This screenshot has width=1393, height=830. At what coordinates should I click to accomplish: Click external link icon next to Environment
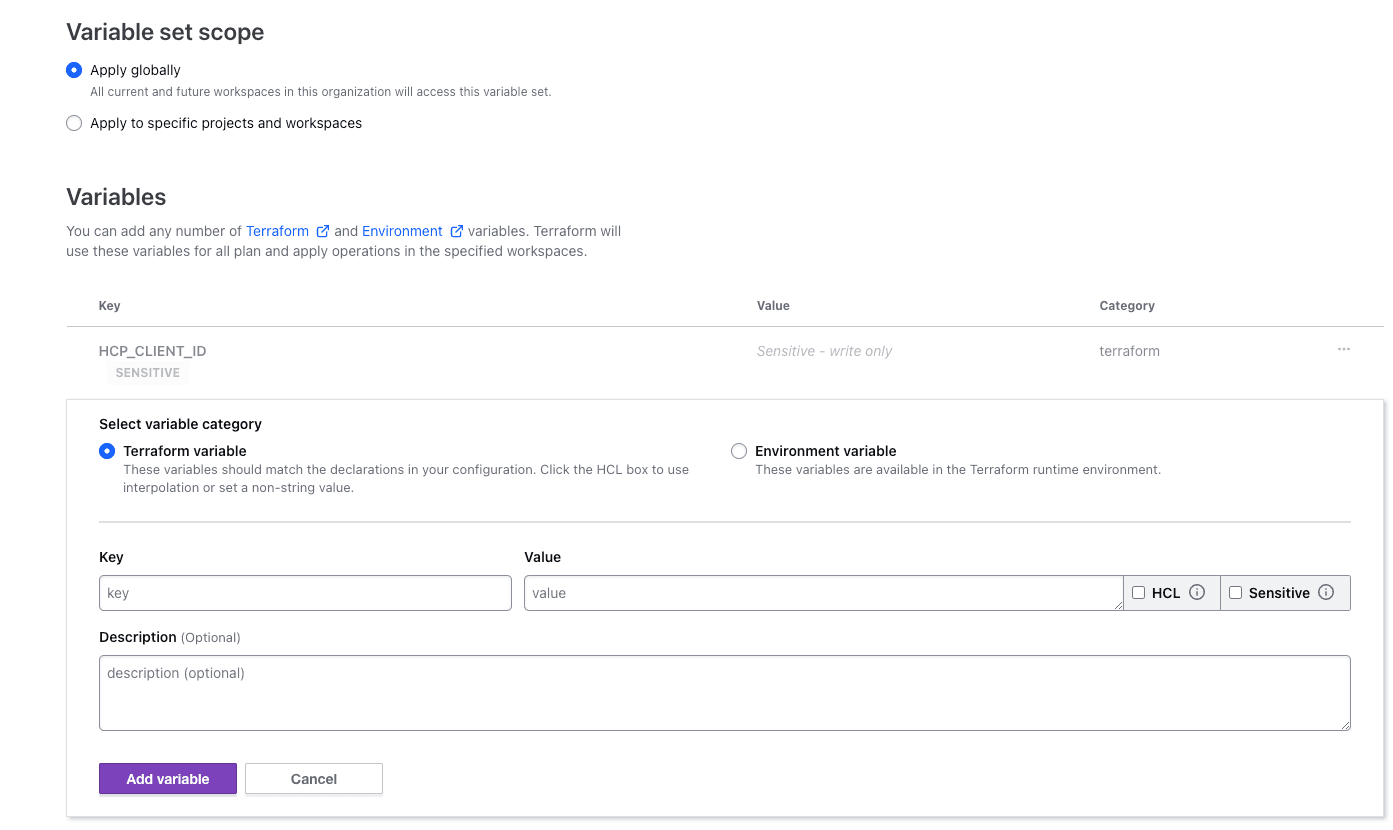coord(457,231)
